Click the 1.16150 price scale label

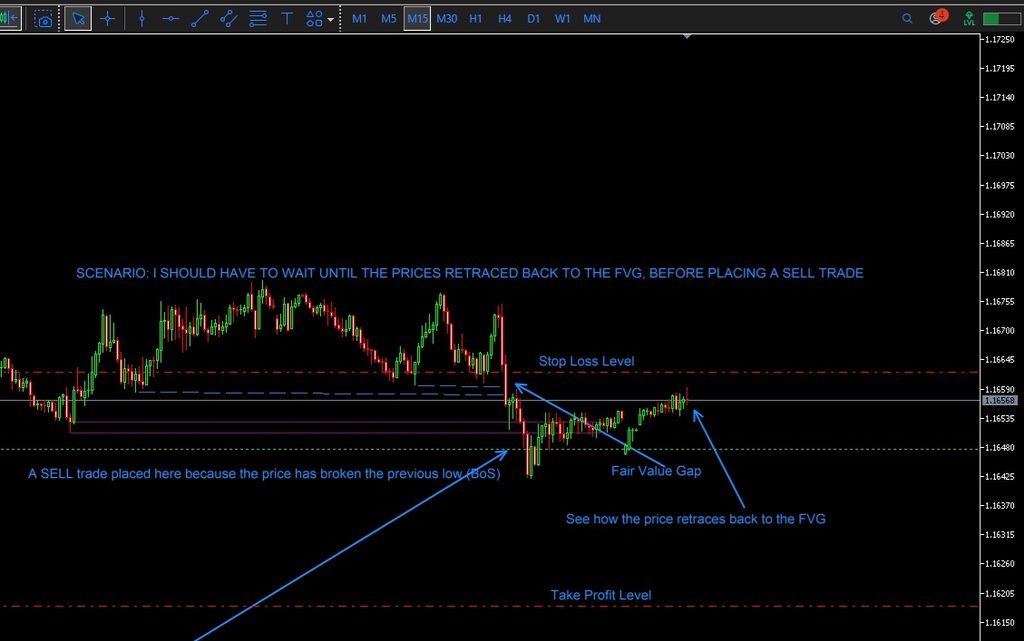[1000, 622]
